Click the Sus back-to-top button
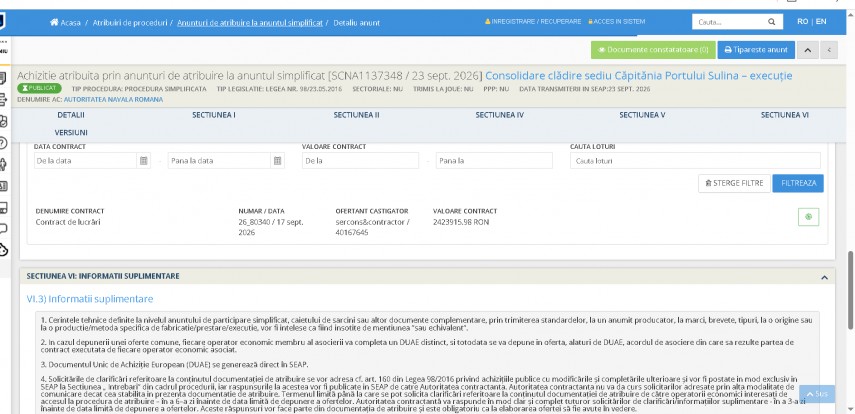This screenshot has width=855, height=414. point(817,394)
